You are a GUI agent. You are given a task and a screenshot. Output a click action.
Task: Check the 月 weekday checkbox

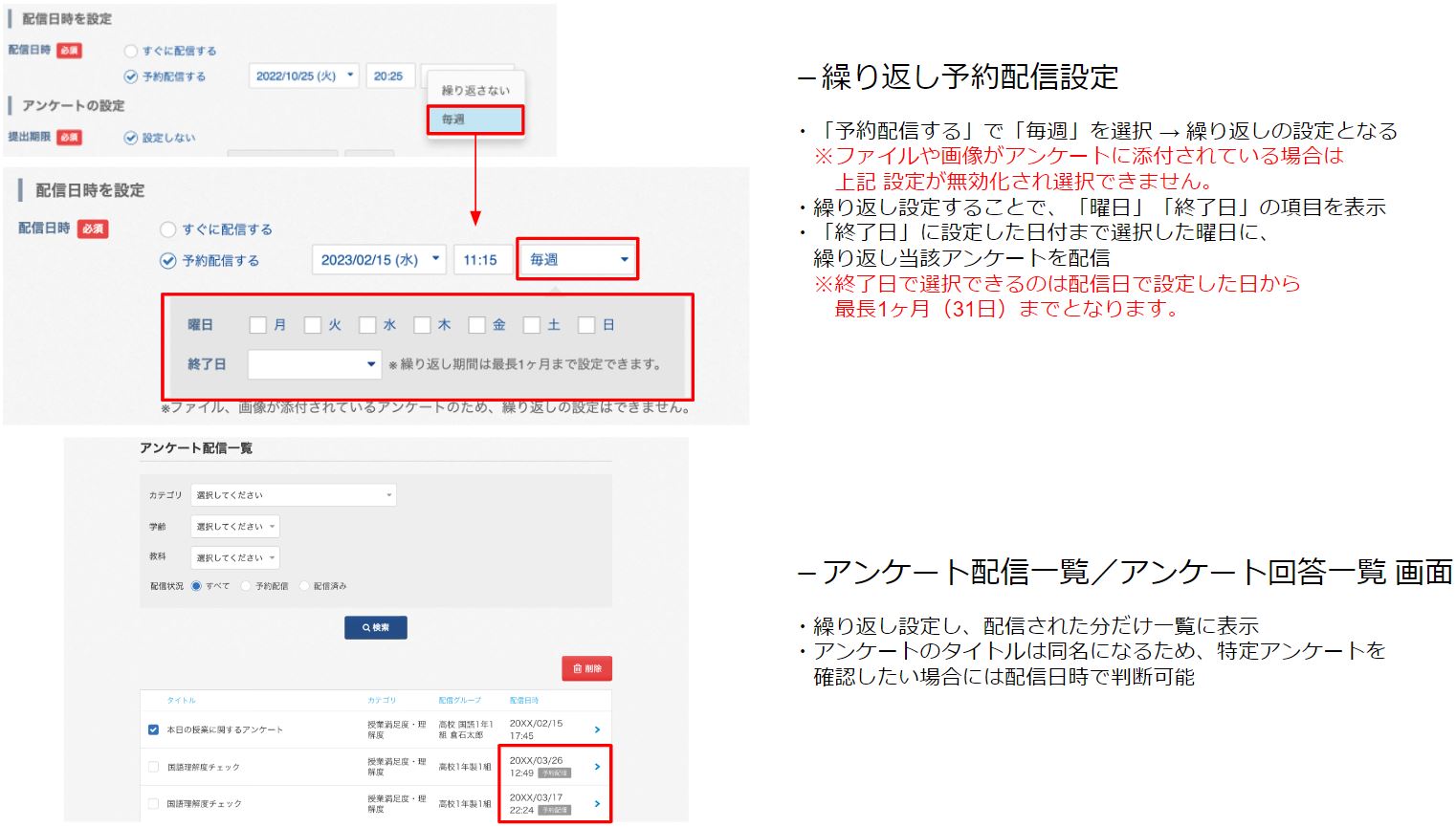(257, 325)
